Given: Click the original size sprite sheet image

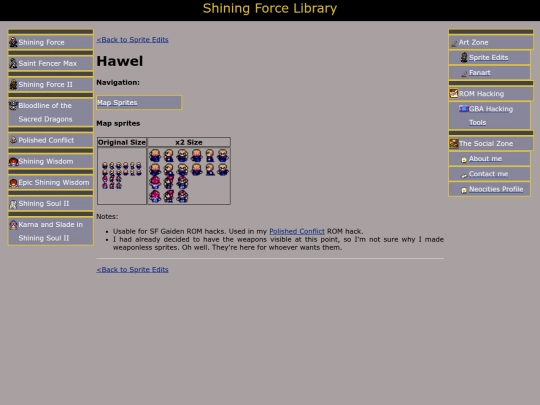Looking at the screenshot, I should (x=122, y=176).
